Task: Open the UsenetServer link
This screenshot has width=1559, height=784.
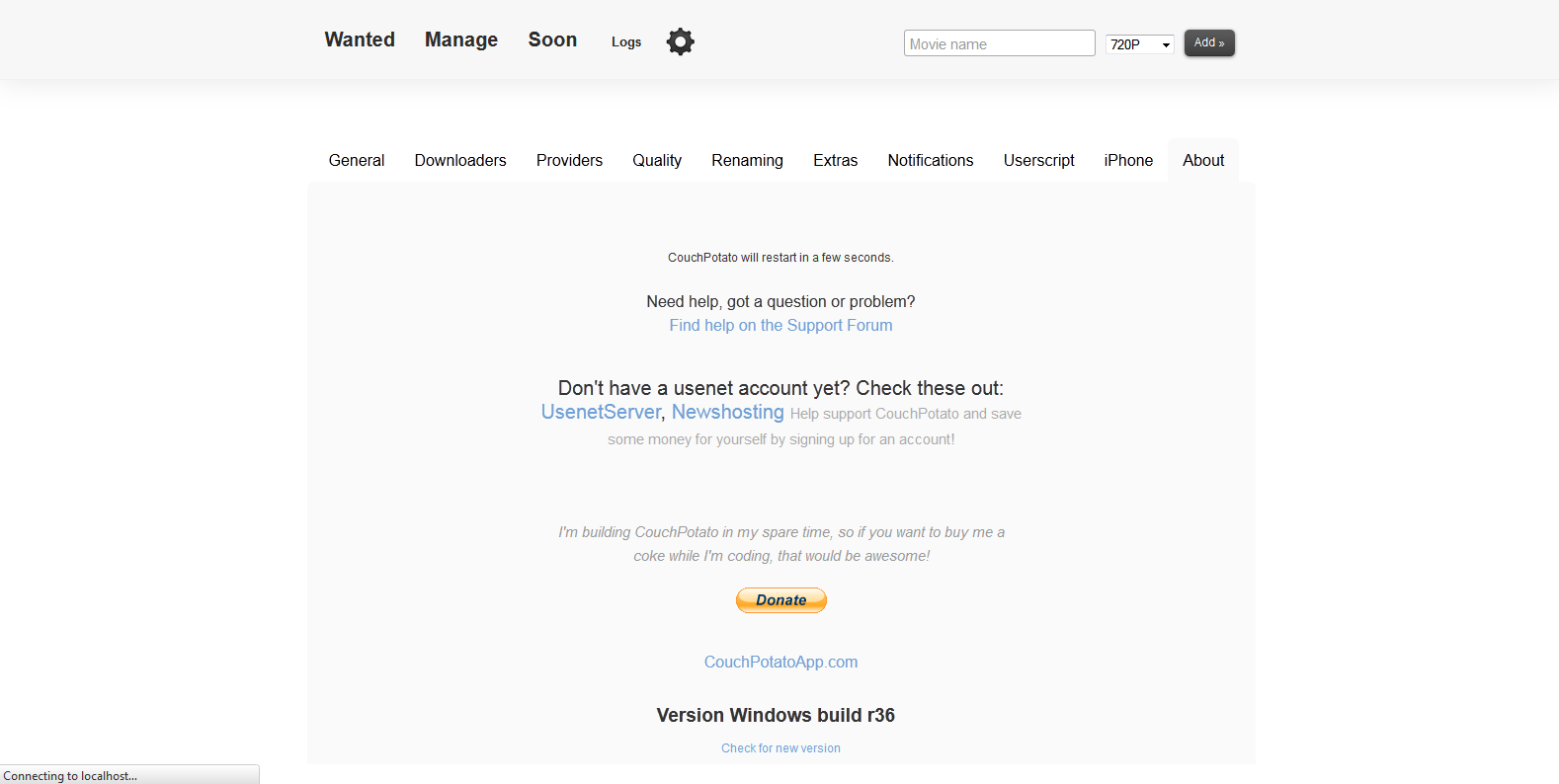Action: click(x=601, y=412)
